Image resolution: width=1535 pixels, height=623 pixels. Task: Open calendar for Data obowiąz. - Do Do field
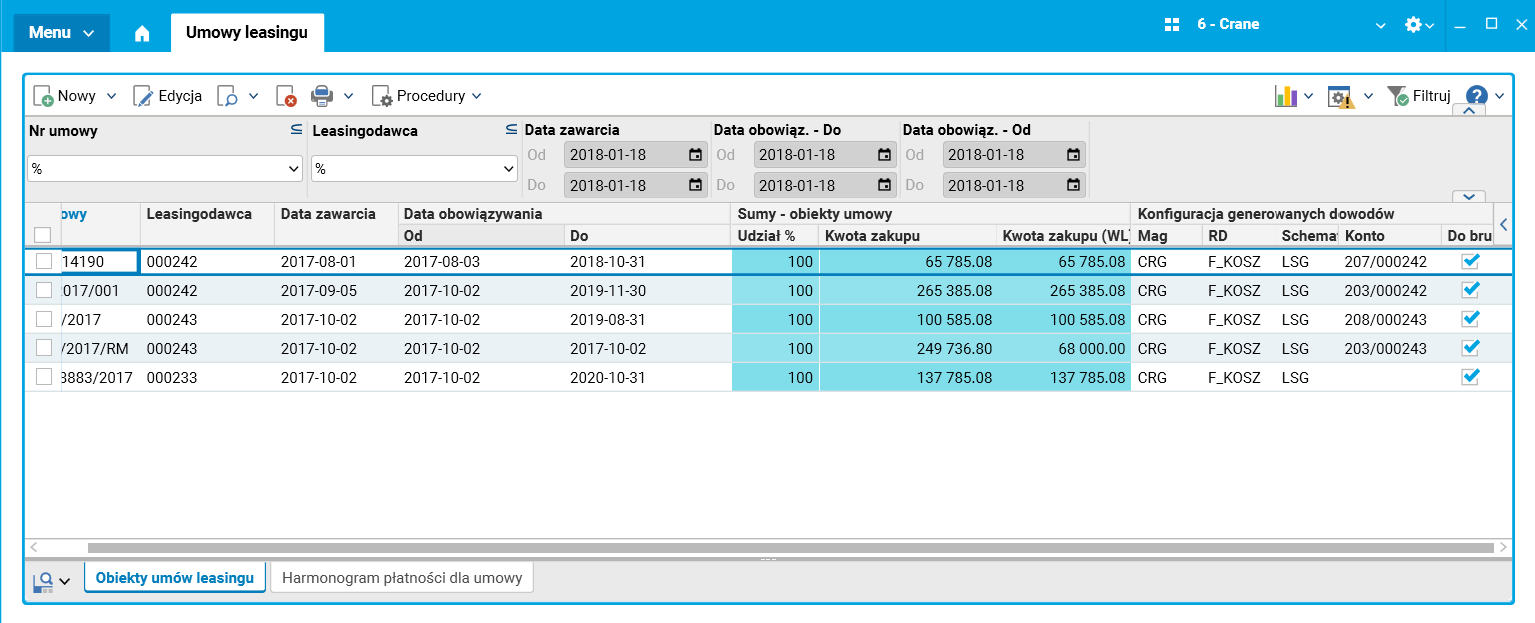click(884, 185)
